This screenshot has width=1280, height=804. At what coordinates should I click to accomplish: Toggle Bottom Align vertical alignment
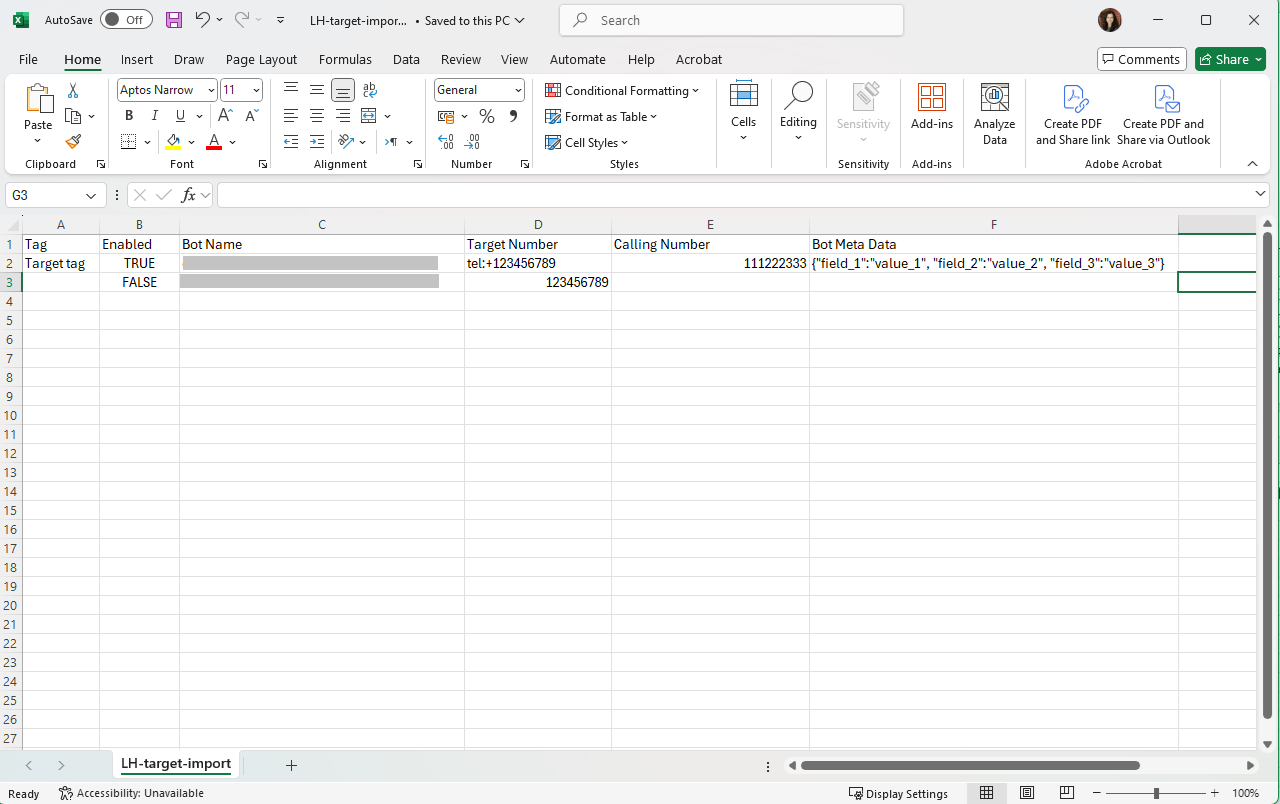coord(343,90)
